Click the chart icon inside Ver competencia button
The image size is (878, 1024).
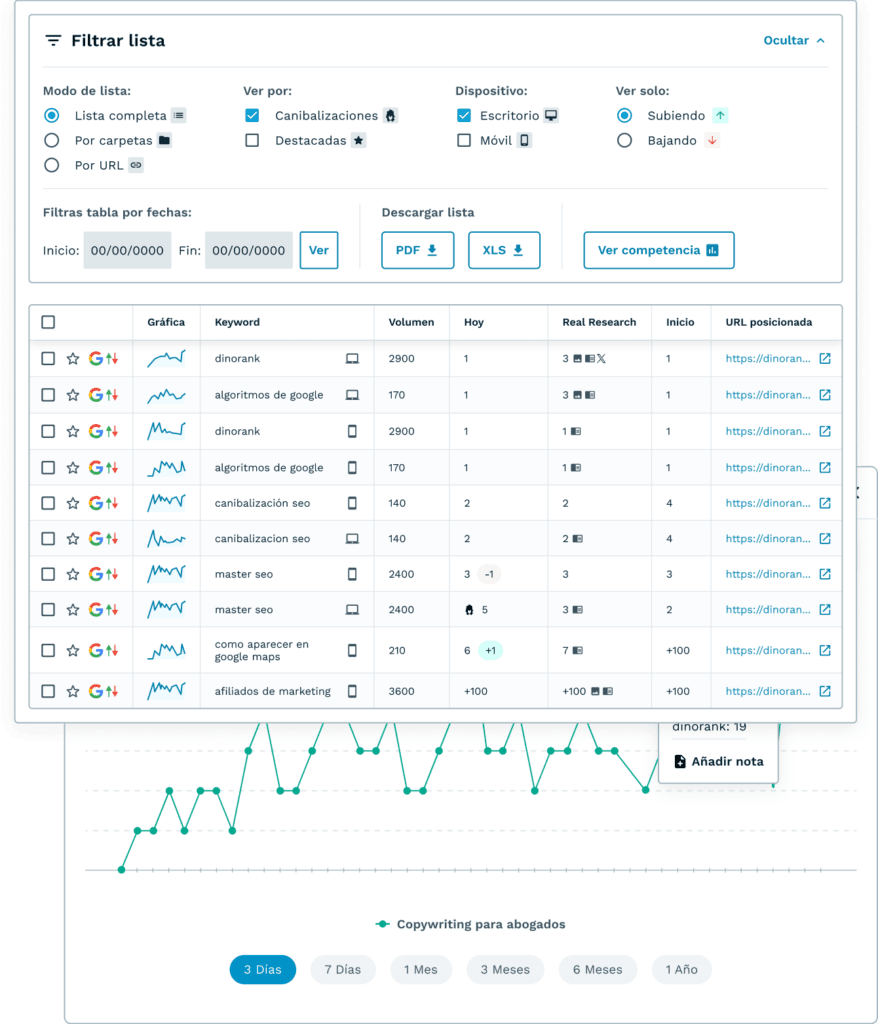[713, 250]
